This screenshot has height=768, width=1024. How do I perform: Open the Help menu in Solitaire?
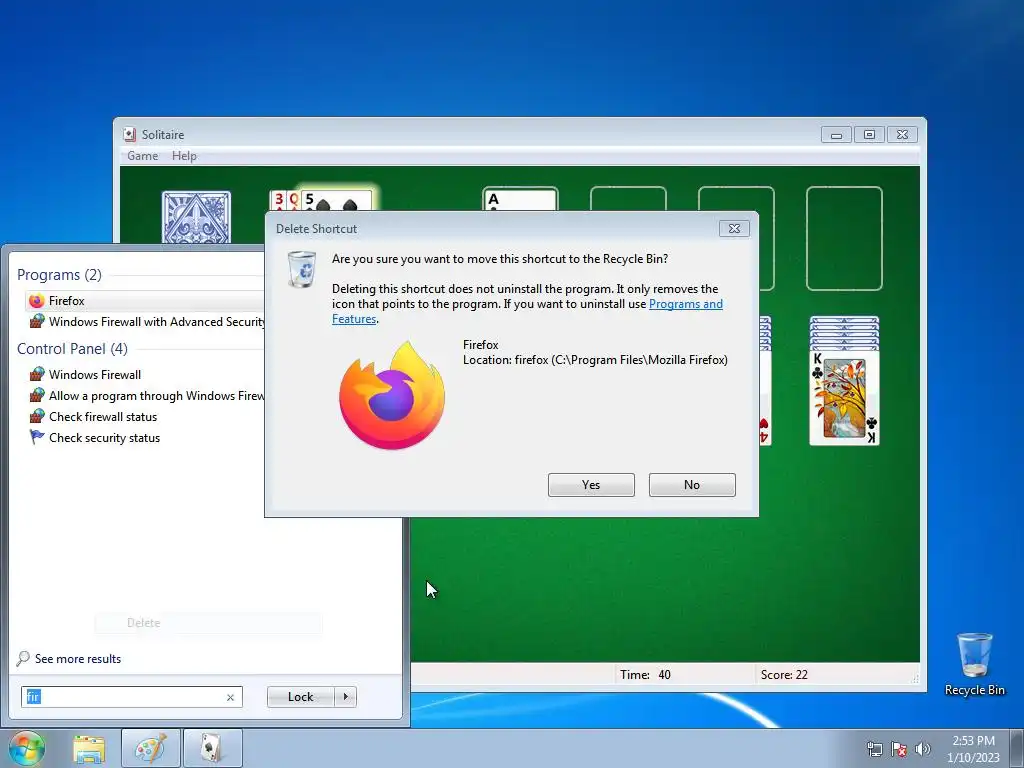click(184, 155)
